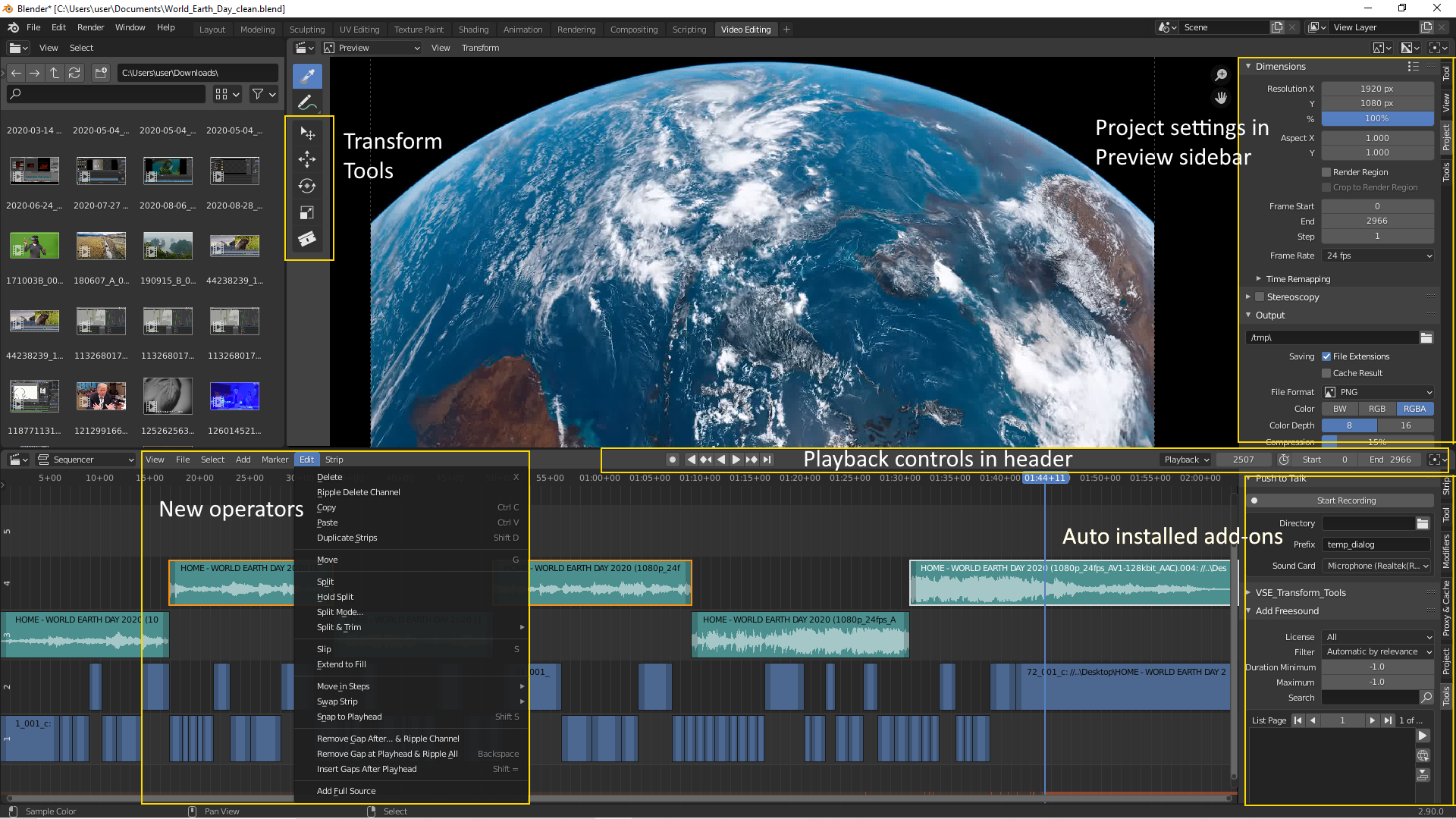Expand the Time Remapping section
This screenshot has height=819, width=1456.
point(1298,279)
